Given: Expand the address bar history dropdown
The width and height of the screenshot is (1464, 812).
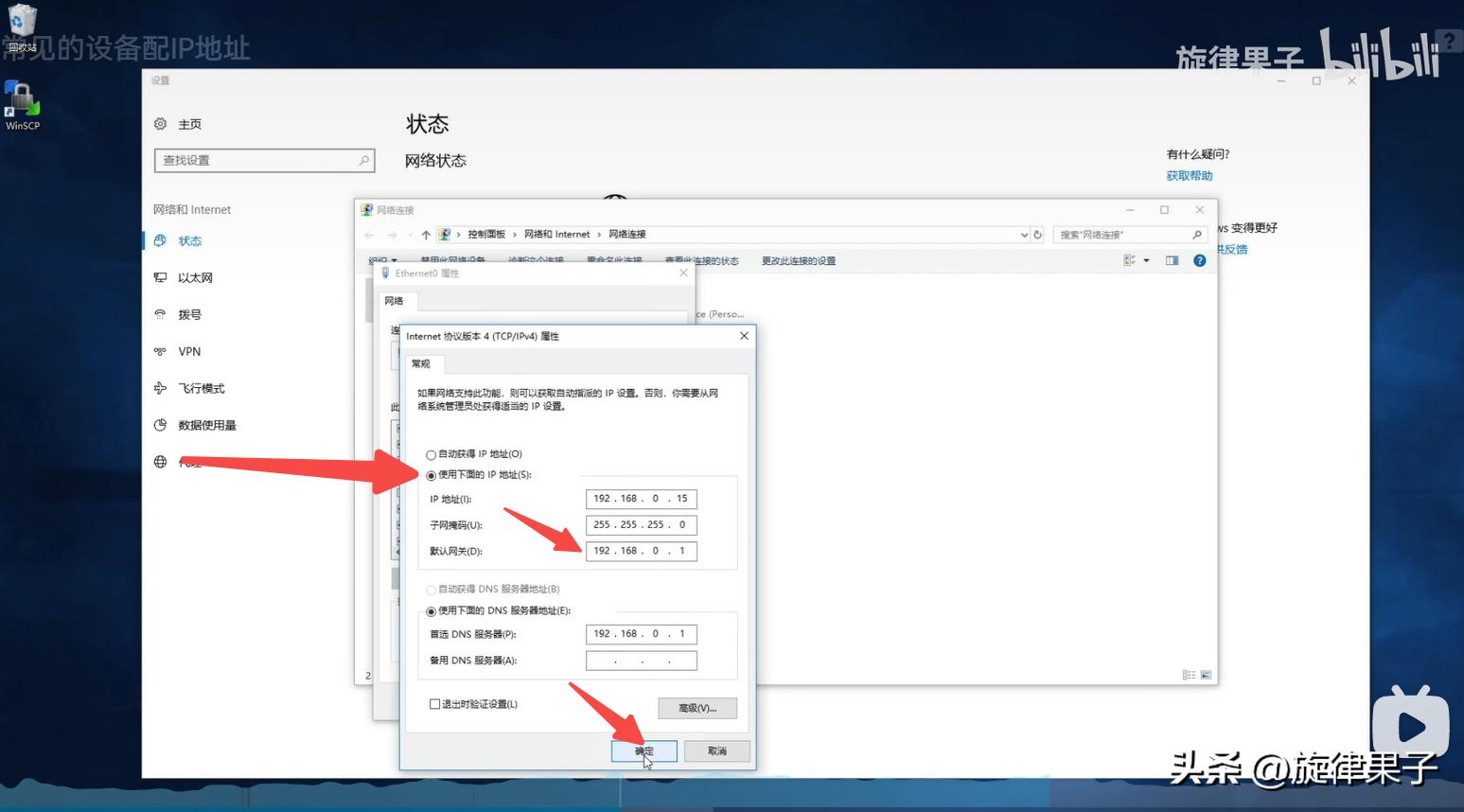Looking at the screenshot, I should point(1024,235).
